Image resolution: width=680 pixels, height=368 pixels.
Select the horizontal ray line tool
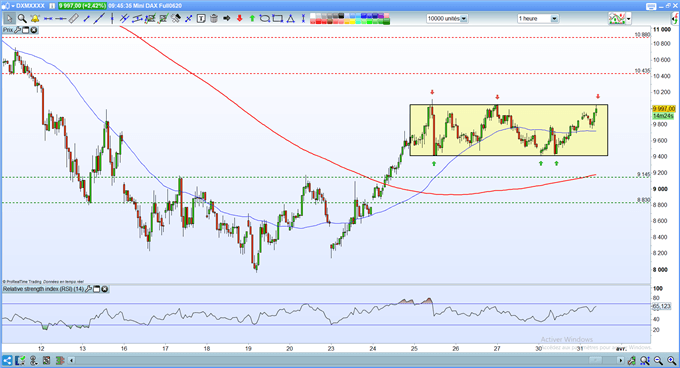pyautogui.click(x=61, y=18)
